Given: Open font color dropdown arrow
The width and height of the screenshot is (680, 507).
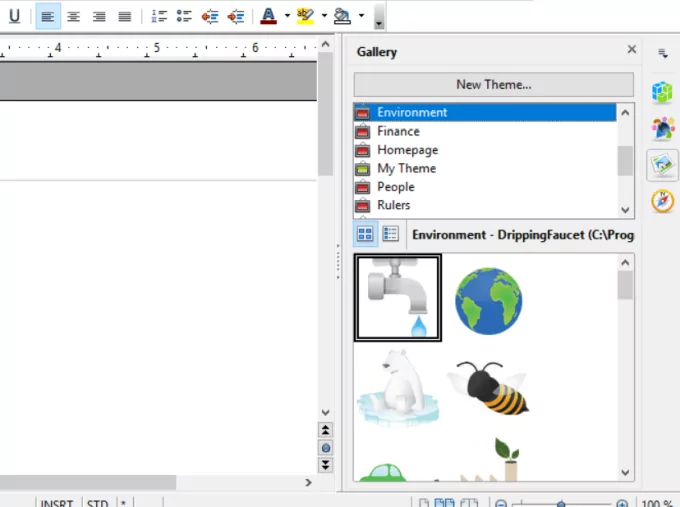Looking at the screenshot, I should click(x=287, y=16).
